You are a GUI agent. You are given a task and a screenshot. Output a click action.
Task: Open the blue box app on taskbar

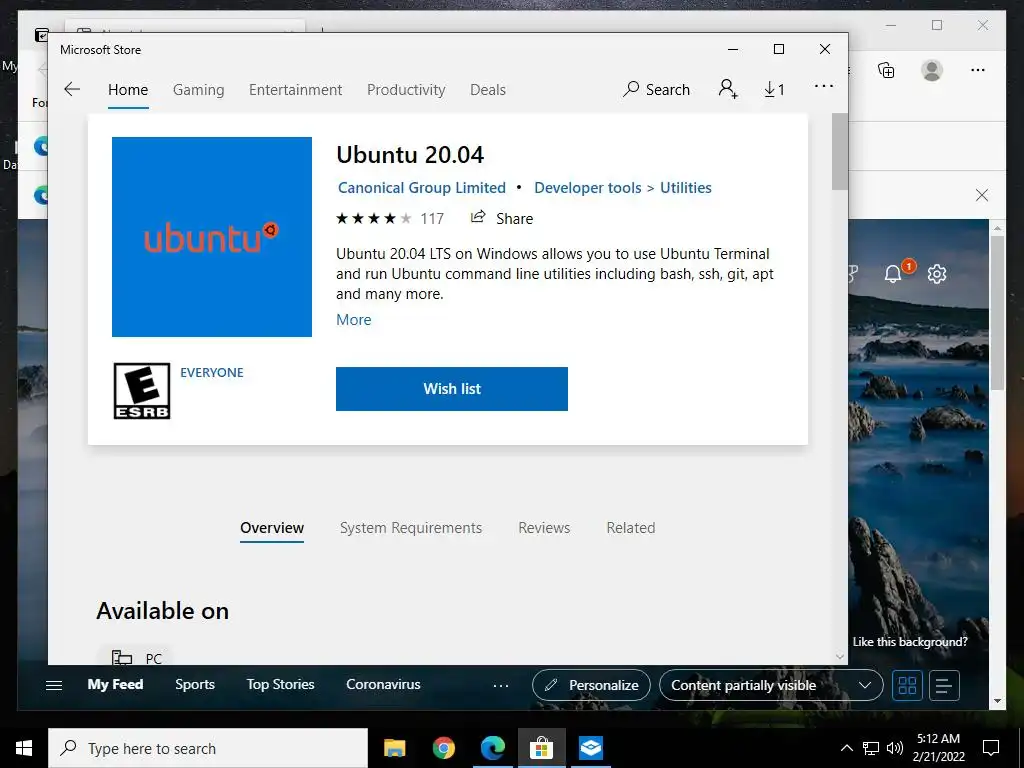pyautogui.click(x=590, y=748)
